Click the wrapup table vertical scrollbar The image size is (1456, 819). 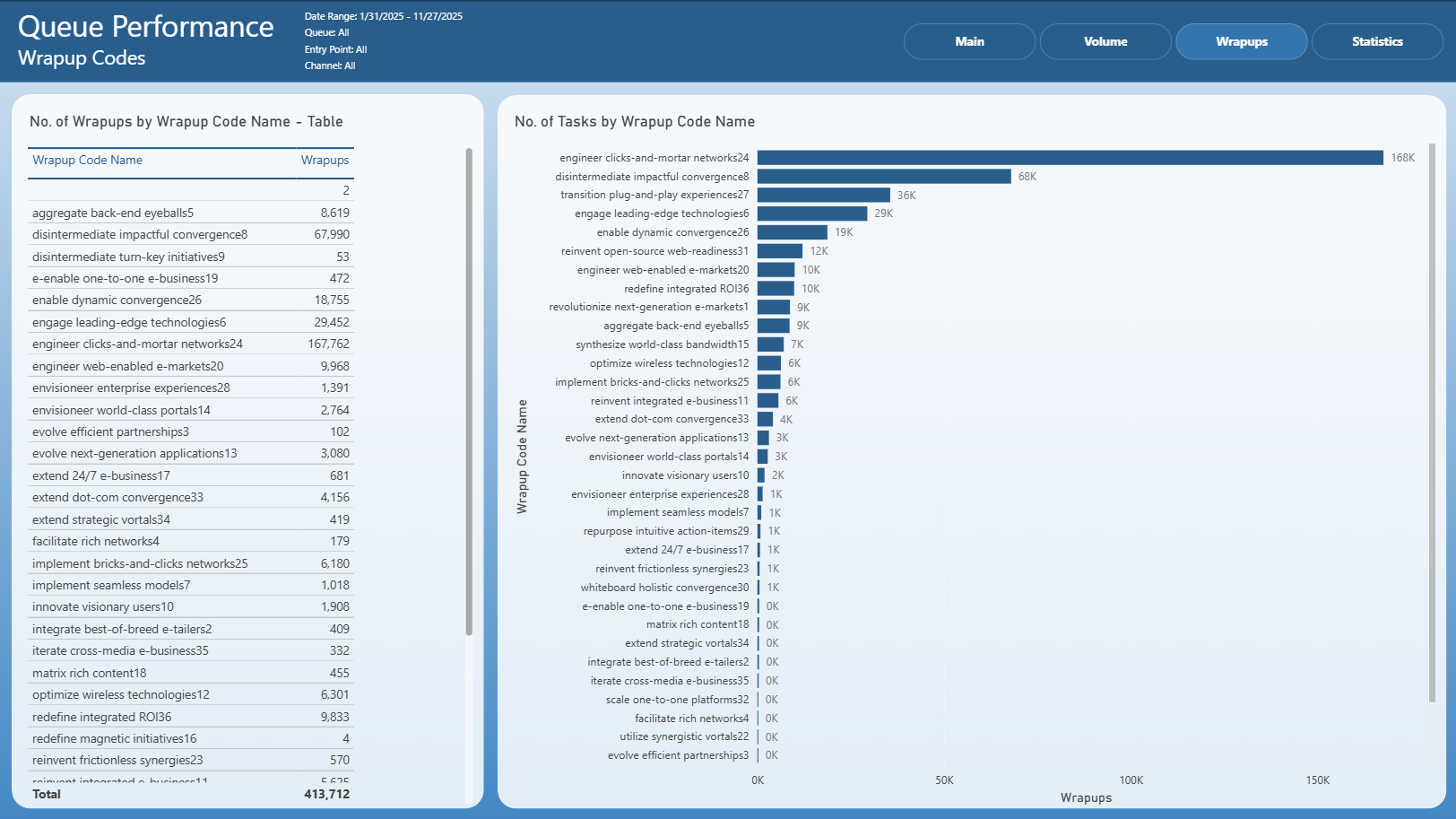(469, 392)
